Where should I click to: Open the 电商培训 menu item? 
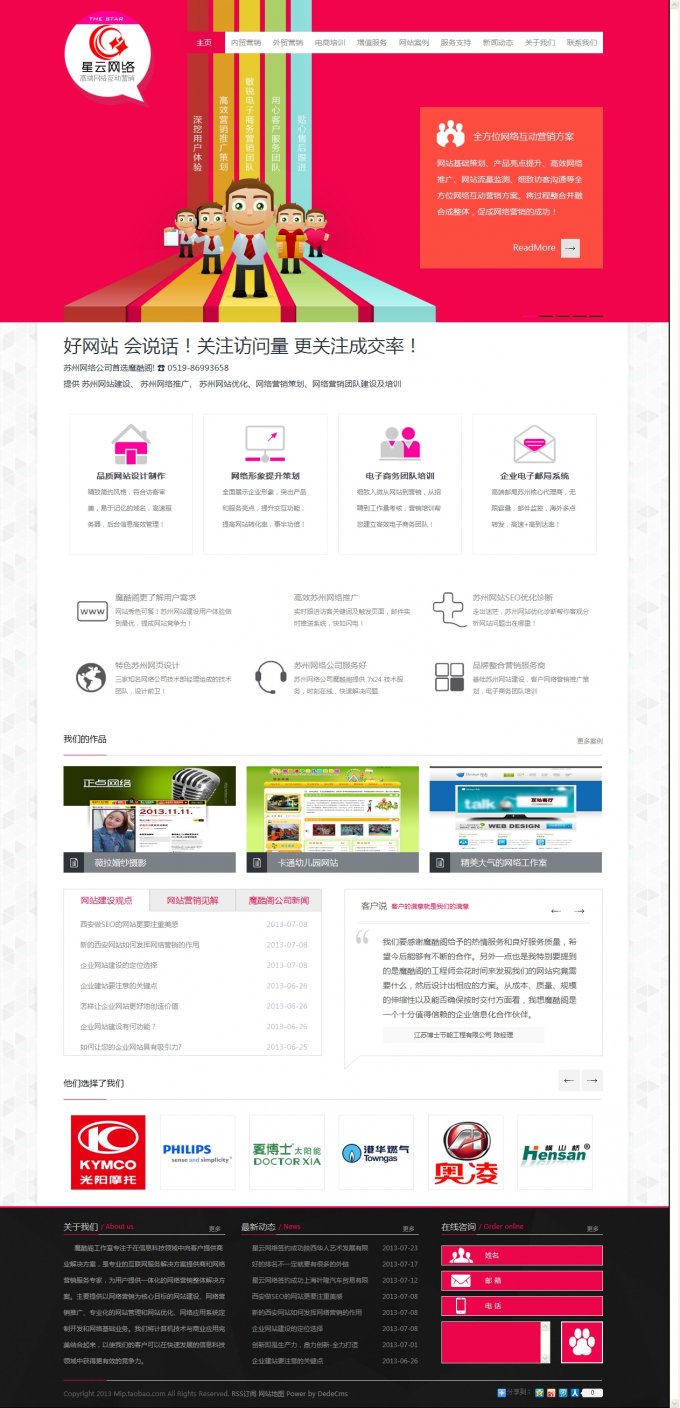[x=330, y=43]
